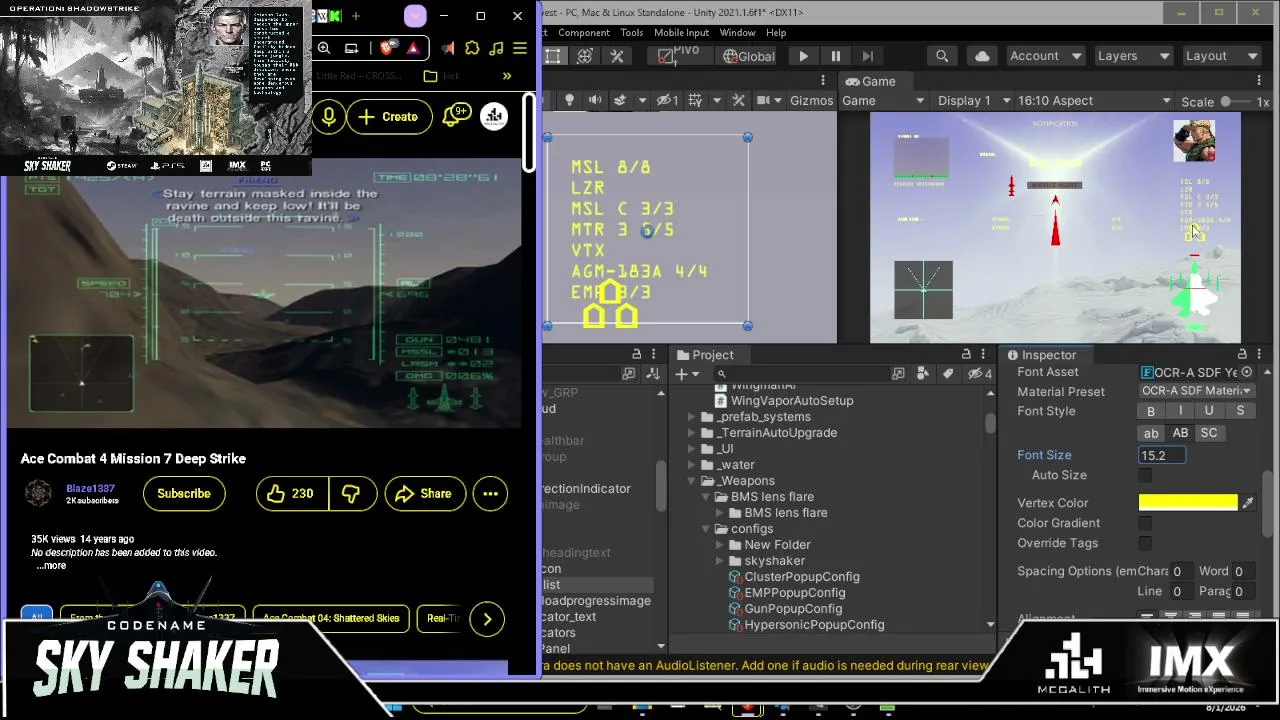Open Font Asset object picker
The image size is (1280, 720).
click(1247, 372)
